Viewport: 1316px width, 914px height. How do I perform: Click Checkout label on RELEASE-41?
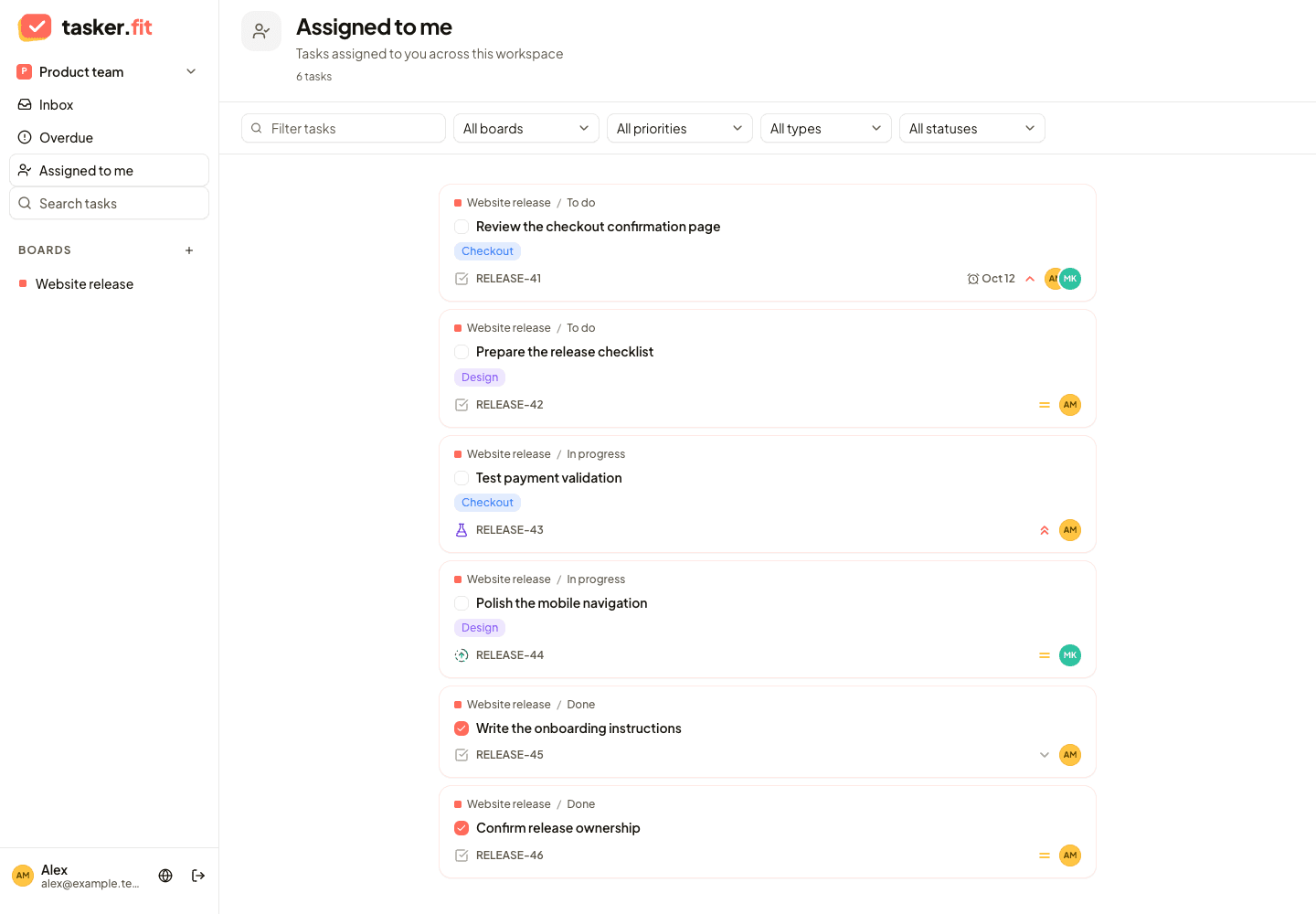487,251
